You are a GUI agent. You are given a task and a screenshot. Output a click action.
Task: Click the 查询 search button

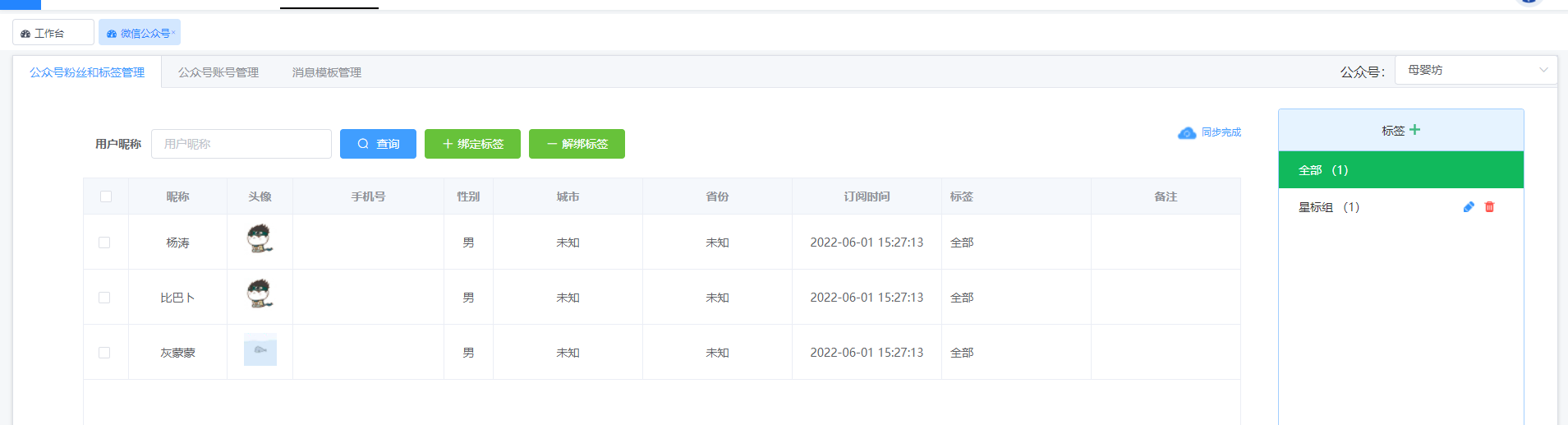click(378, 144)
